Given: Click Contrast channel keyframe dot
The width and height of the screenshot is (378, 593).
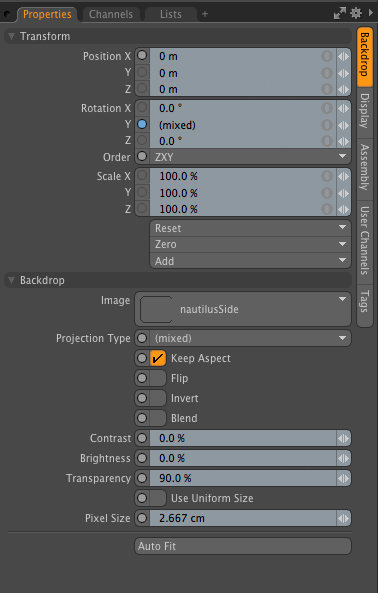Looking at the screenshot, I should tap(142, 438).
